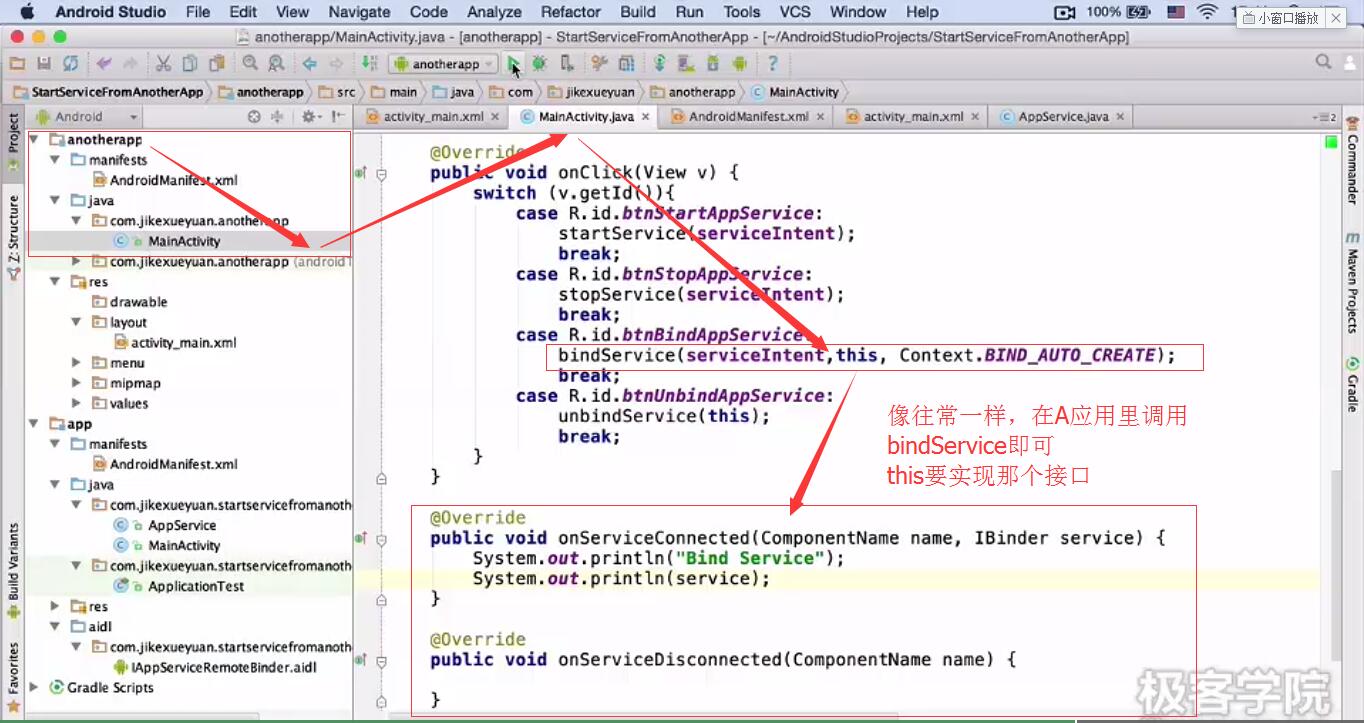This screenshot has height=723, width=1364.
Task: Switch to the AppService.java tab
Action: point(1062,117)
